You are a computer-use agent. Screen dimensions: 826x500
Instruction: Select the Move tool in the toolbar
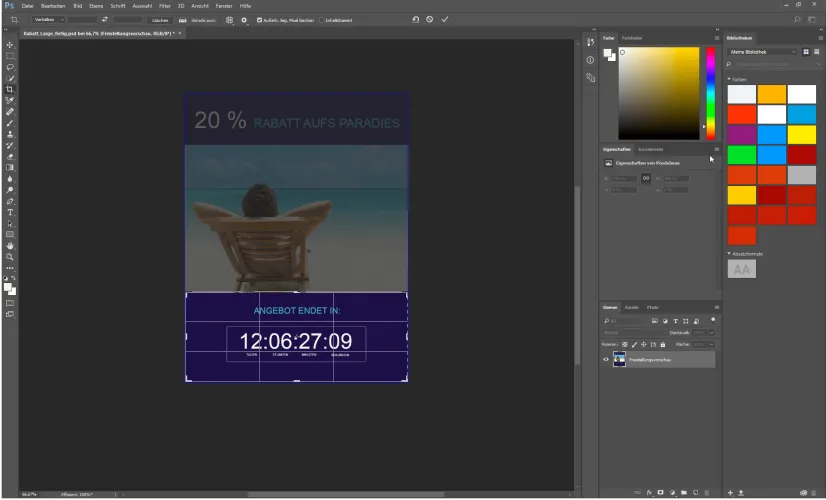[x=10, y=45]
